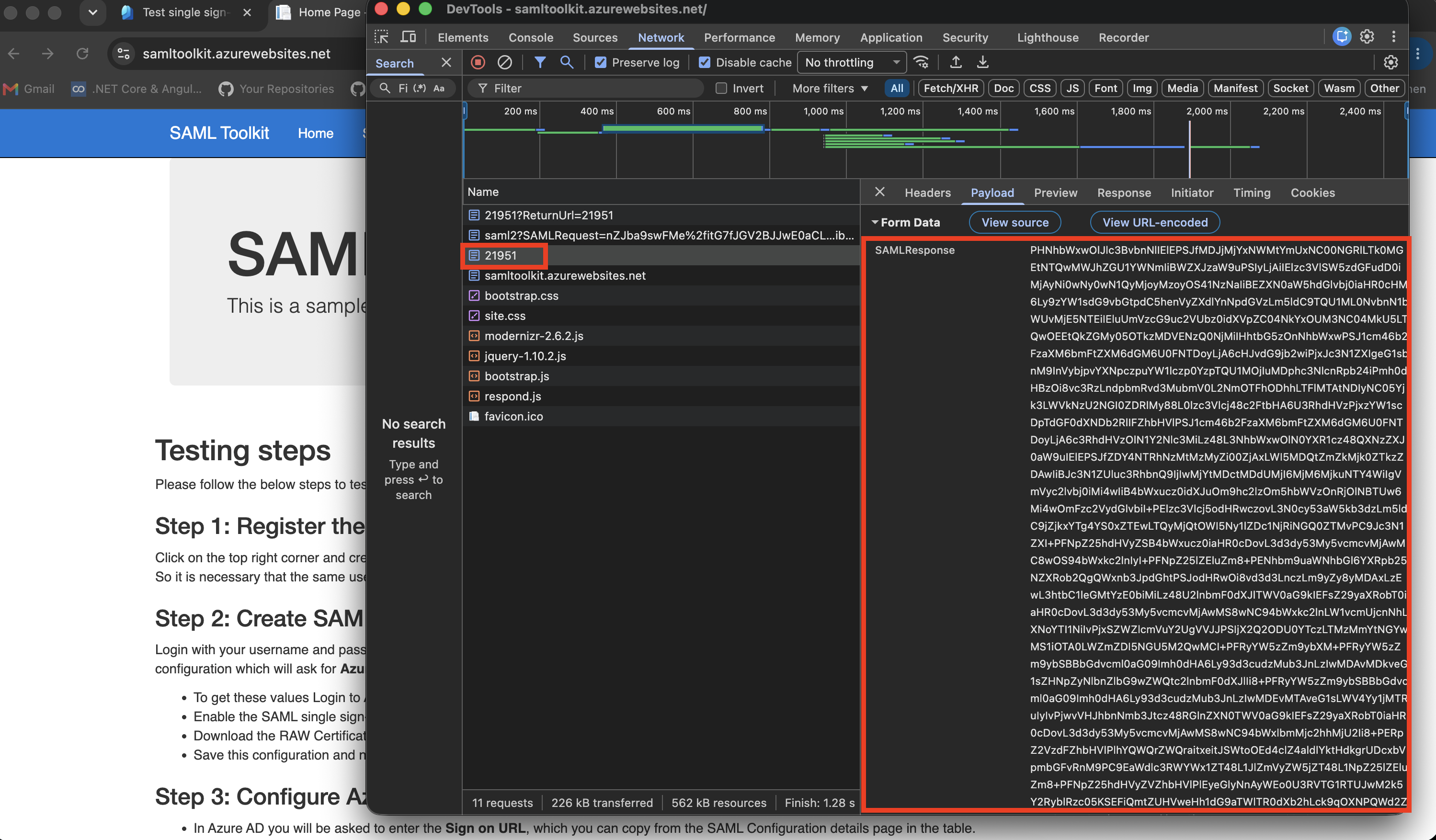Open the No throttling dropdown

(x=852, y=63)
